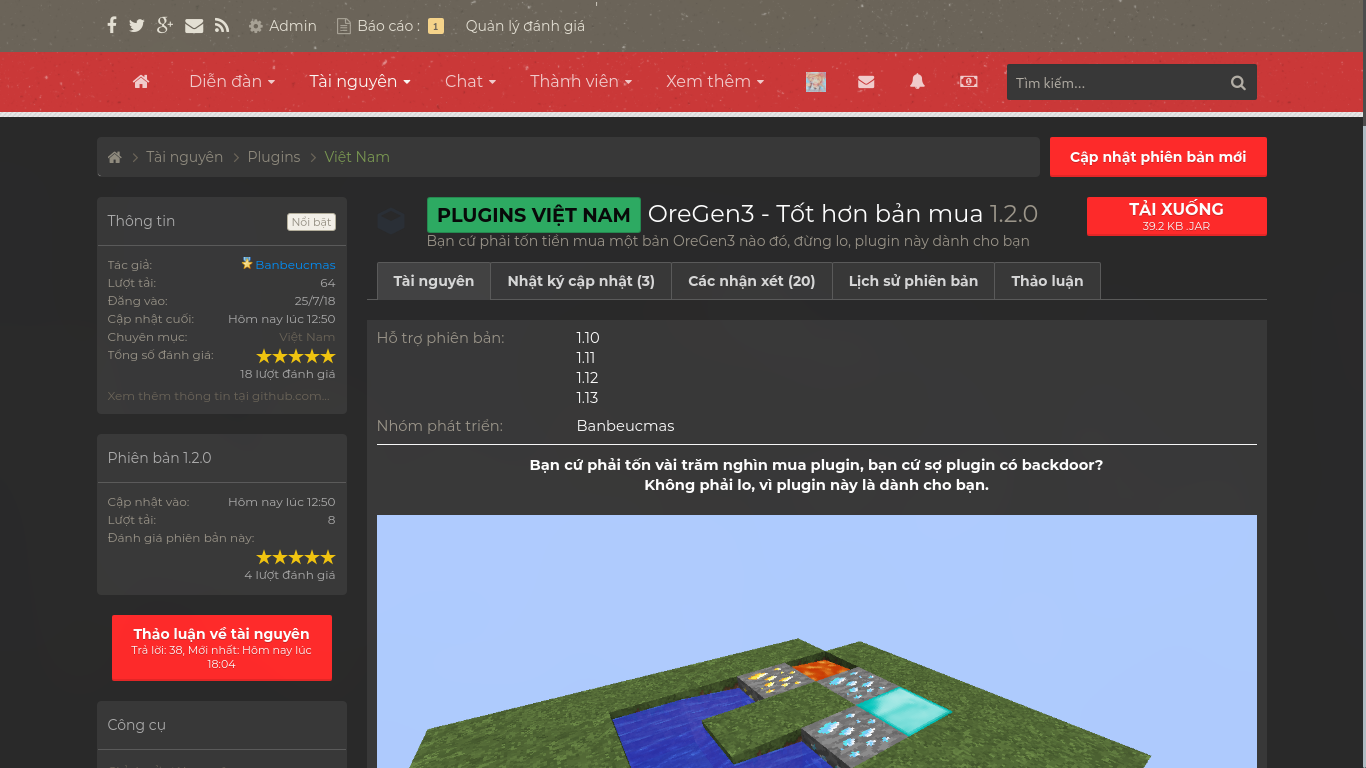Go to Plugins breadcrumb

(x=274, y=157)
